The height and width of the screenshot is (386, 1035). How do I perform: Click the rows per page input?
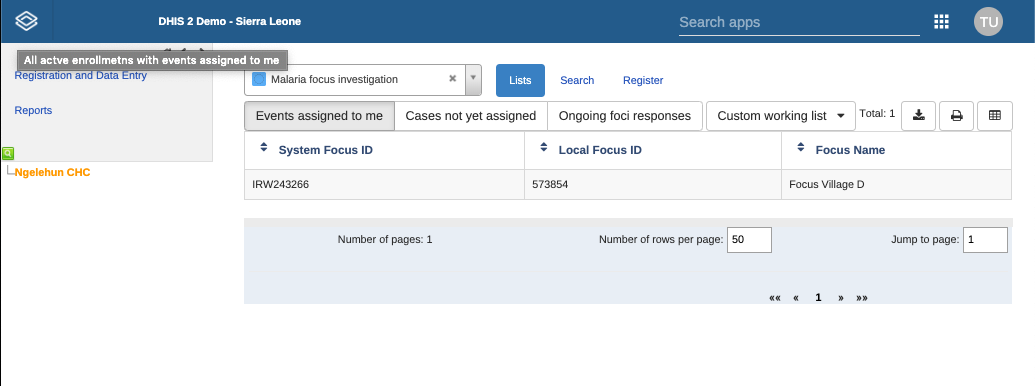(749, 240)
